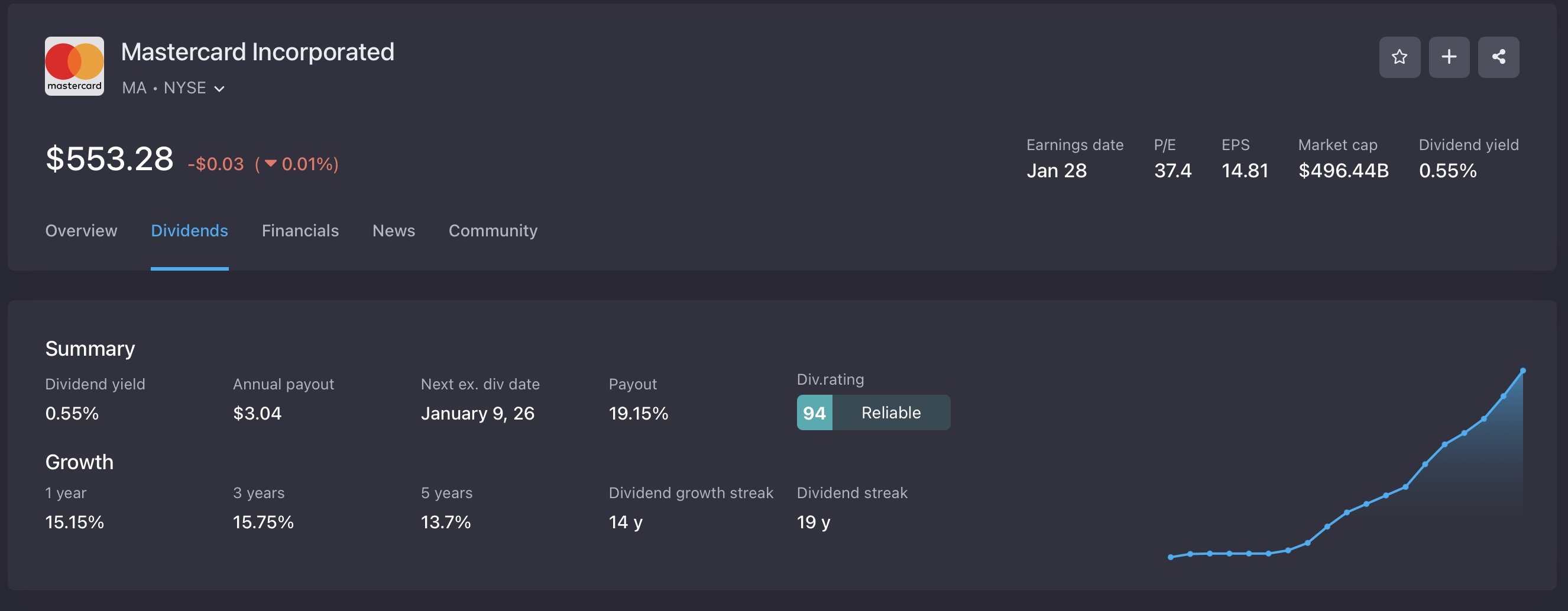The image size is (1568, 611).
Task: Switch to the Financials tab
Action: (x=300, y=230)
